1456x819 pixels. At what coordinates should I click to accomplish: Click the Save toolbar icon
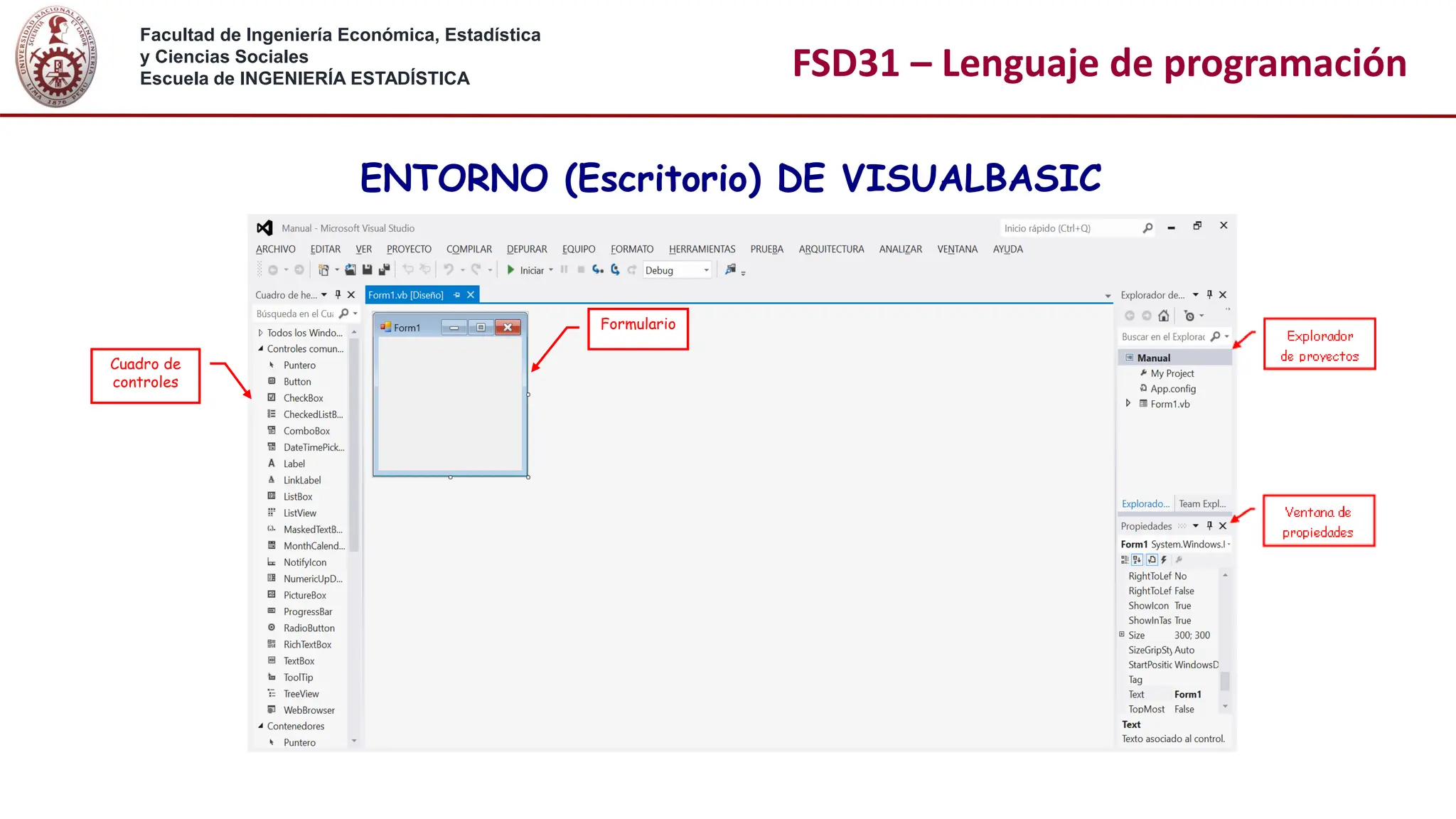pyautogui.click(x=368, y=270)
